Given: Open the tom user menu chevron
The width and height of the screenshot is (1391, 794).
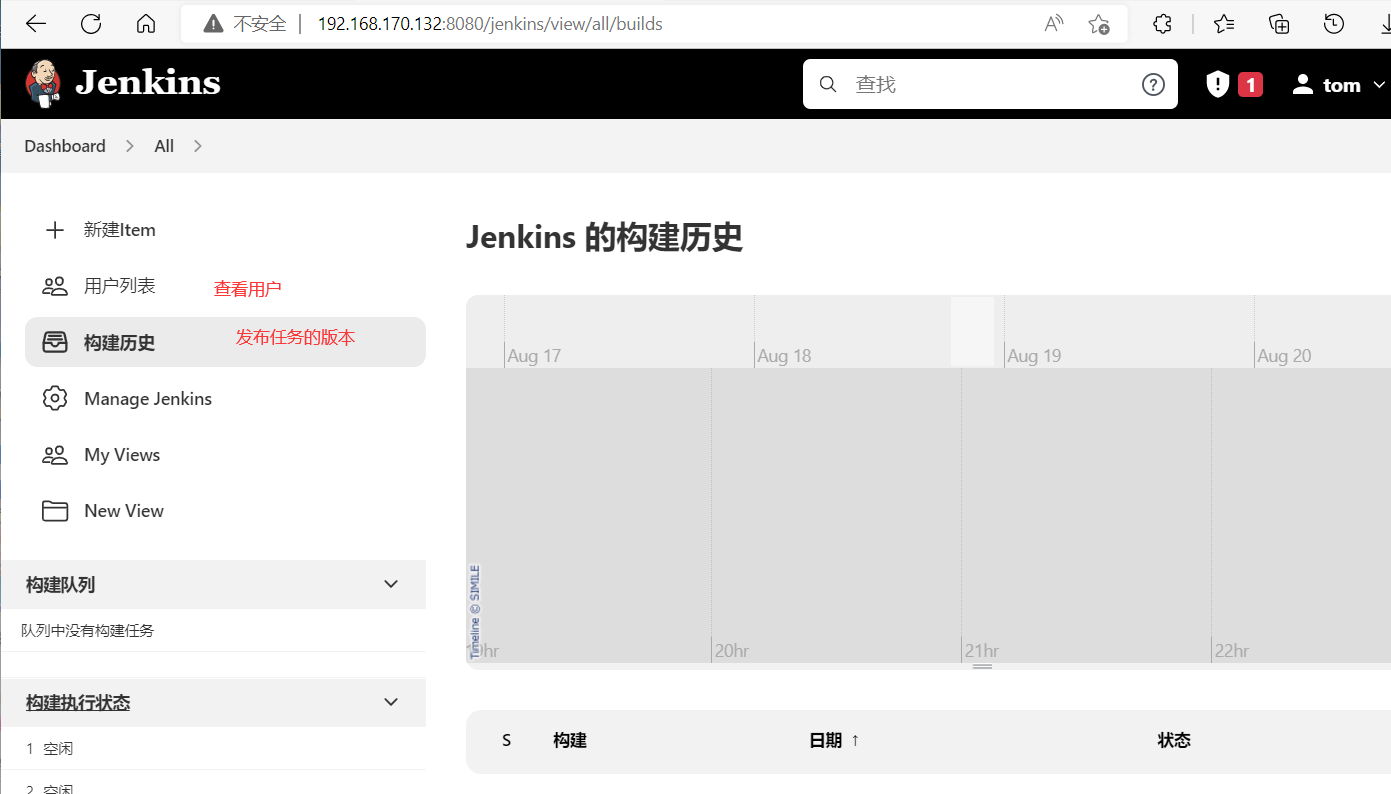Looking at the screenshot, I should coord(1380,85).
